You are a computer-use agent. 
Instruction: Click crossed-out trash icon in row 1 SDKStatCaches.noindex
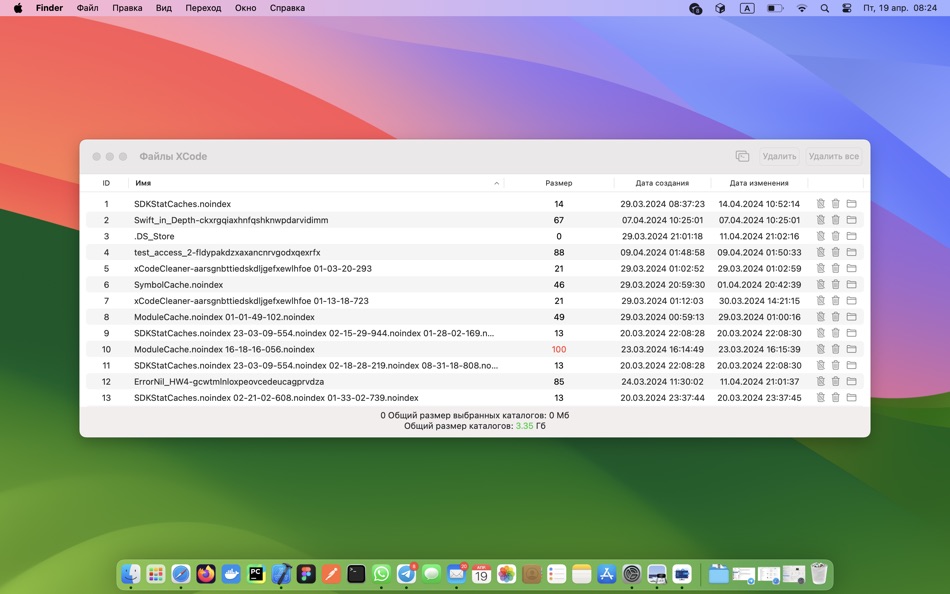pyautogui.click(x=820, y=204)
